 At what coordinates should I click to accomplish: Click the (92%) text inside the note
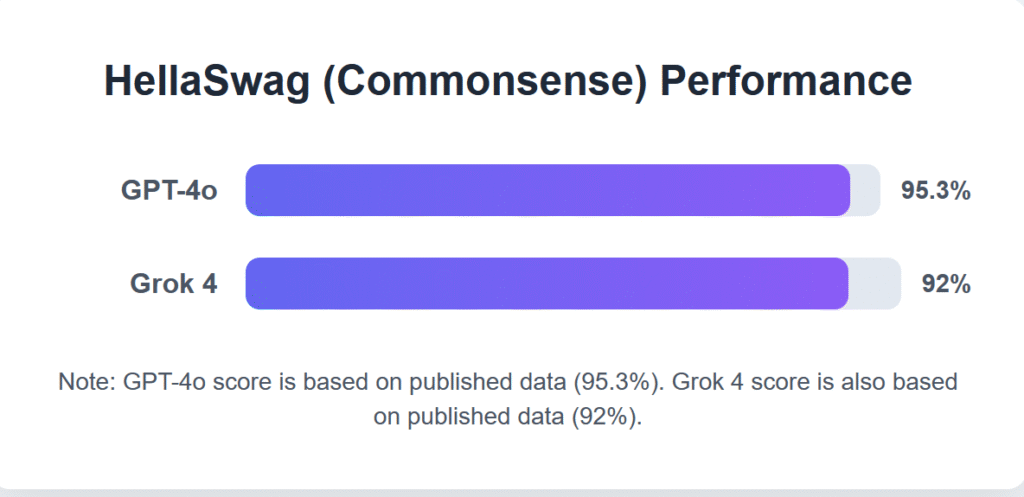607,417
